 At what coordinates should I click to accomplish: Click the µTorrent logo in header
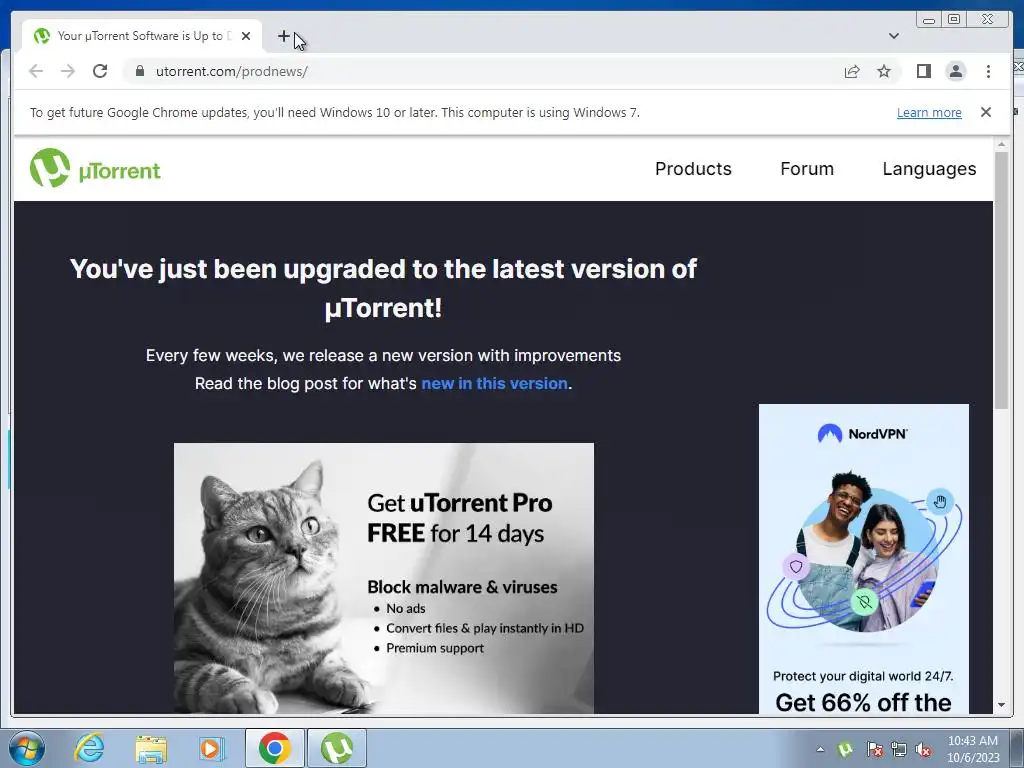[95, 168]
